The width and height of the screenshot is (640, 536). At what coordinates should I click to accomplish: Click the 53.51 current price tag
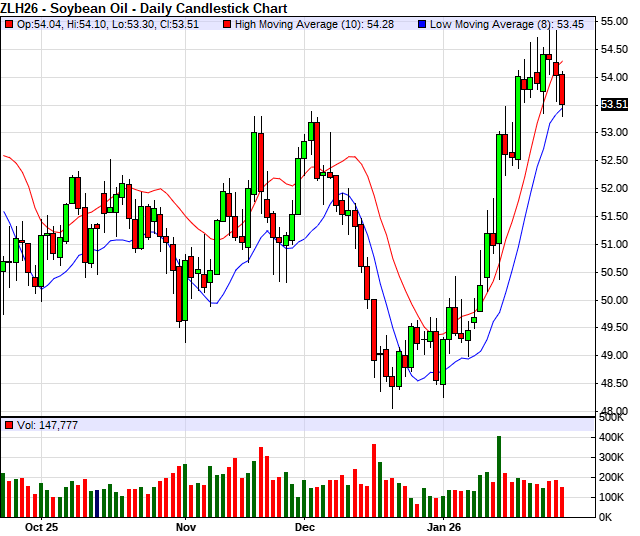pos(614,103)
